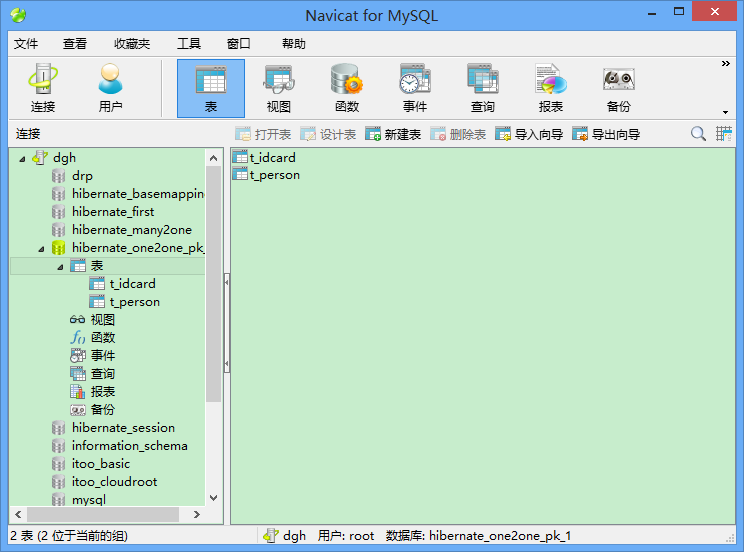Viewport: 744px width, 552px height.
Task: Click status text '数据库: hibernate_one2one_pk_1'
Action: tap(478, 536)
